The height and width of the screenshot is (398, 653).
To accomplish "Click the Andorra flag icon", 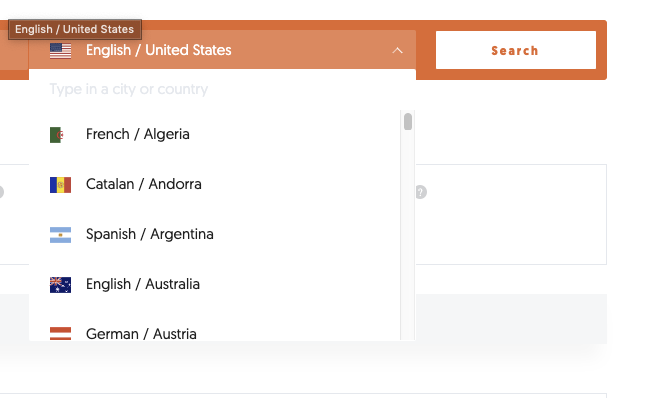I will [60, 185].
